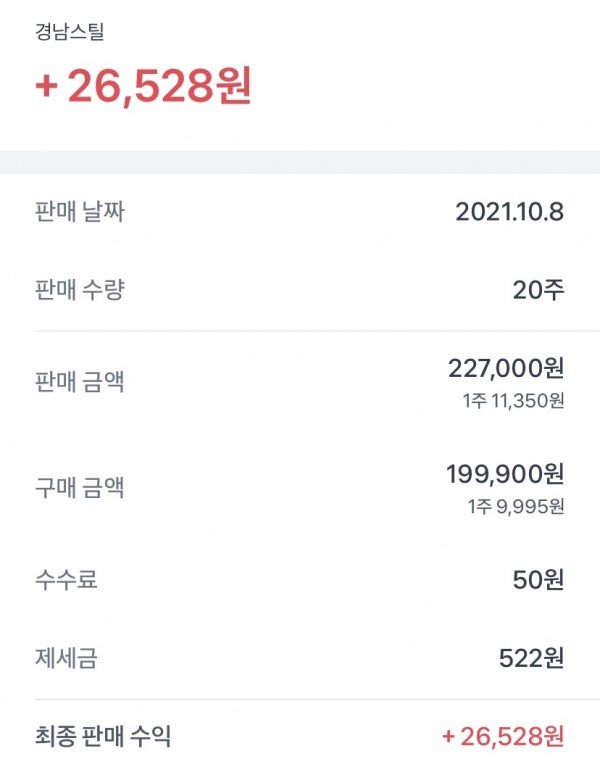The height and width of the screenshot is (775, 600).
Task: Select the 20주 quantity value
Action: [x=541, y=290]
